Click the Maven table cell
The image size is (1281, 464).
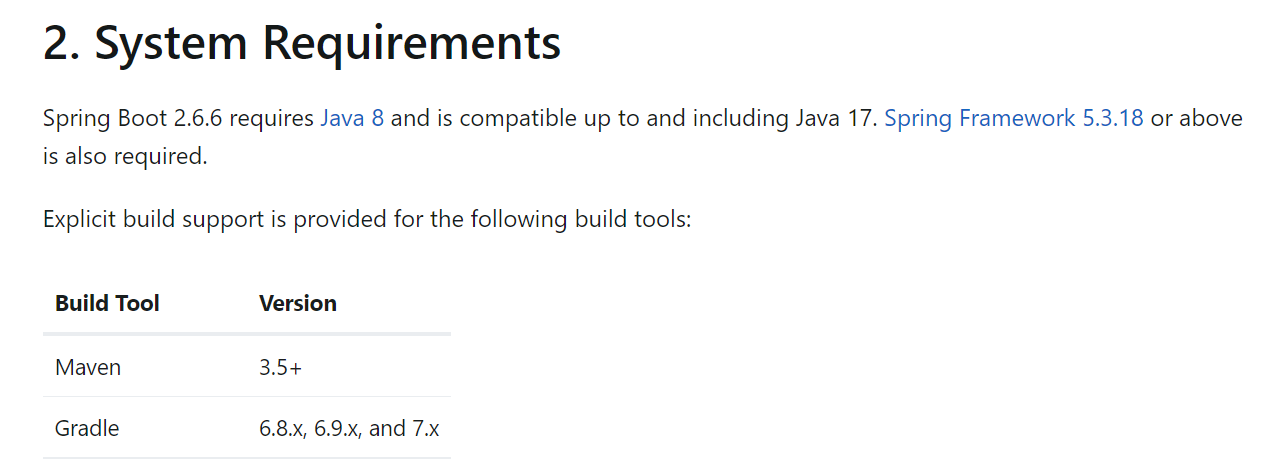coord(88,368)
